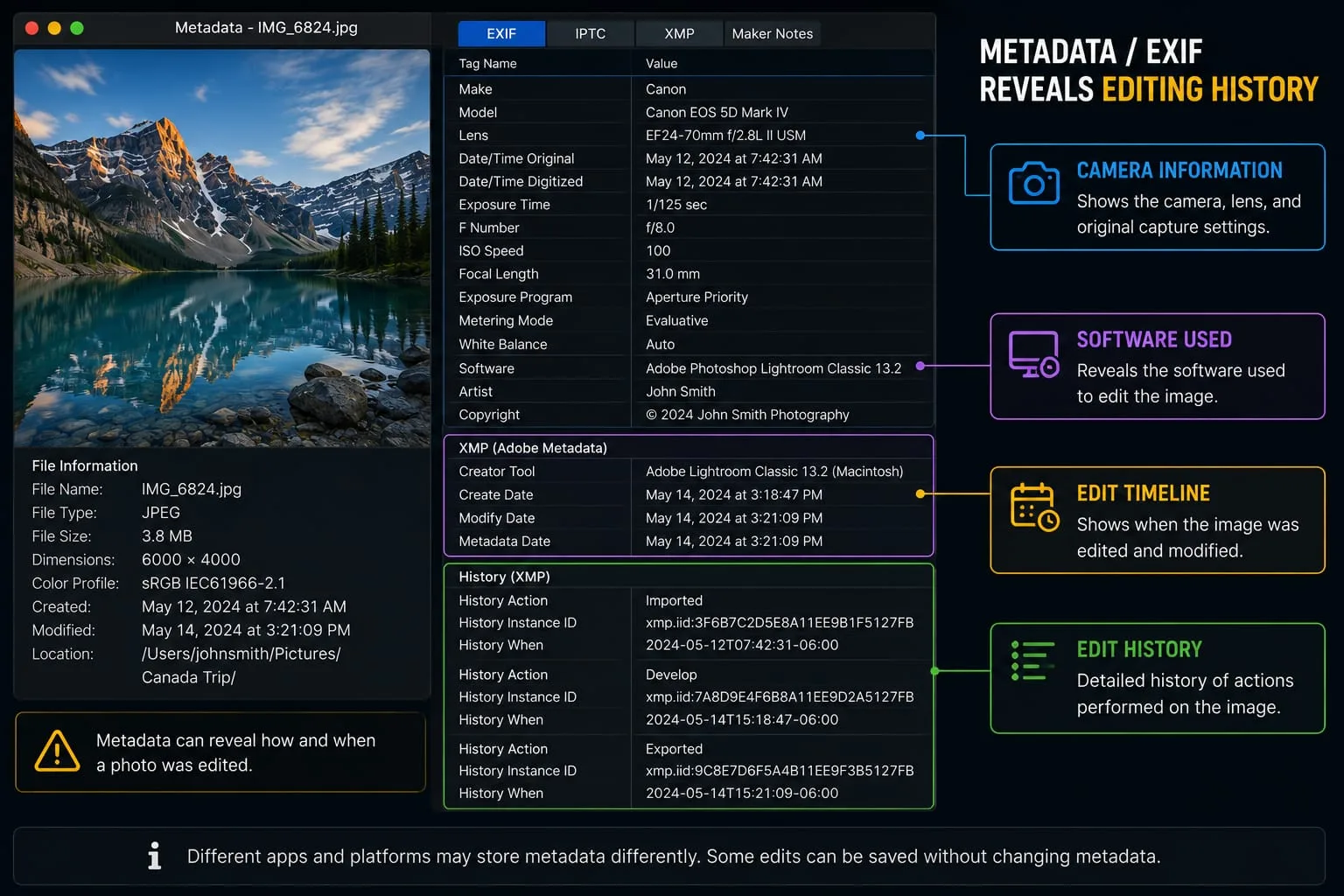Select the Aperture Priority value
The width and height of the screenshot is (1344, 896).
point(696,297)
